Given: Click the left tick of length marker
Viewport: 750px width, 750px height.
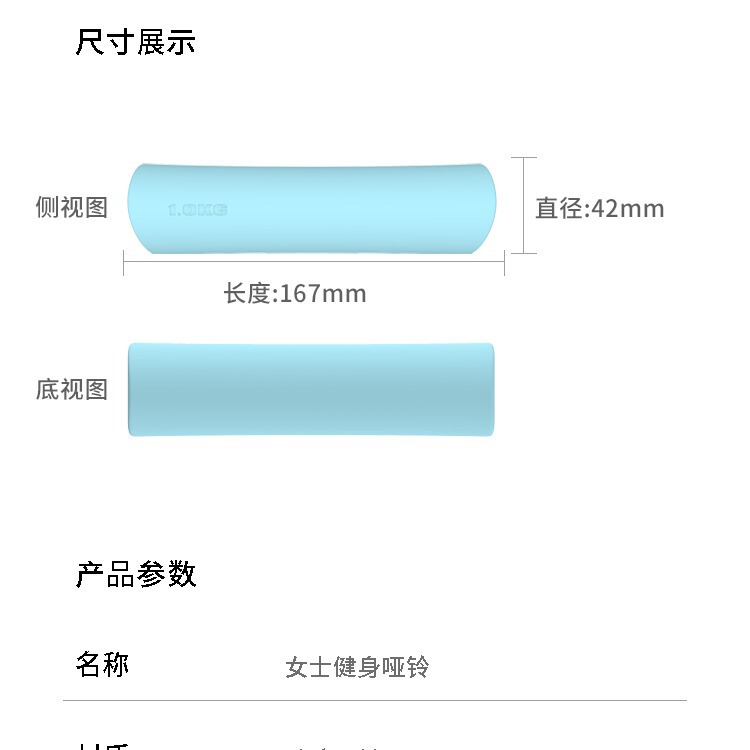Looking at the screenshot, I should (x=124, y=262).
